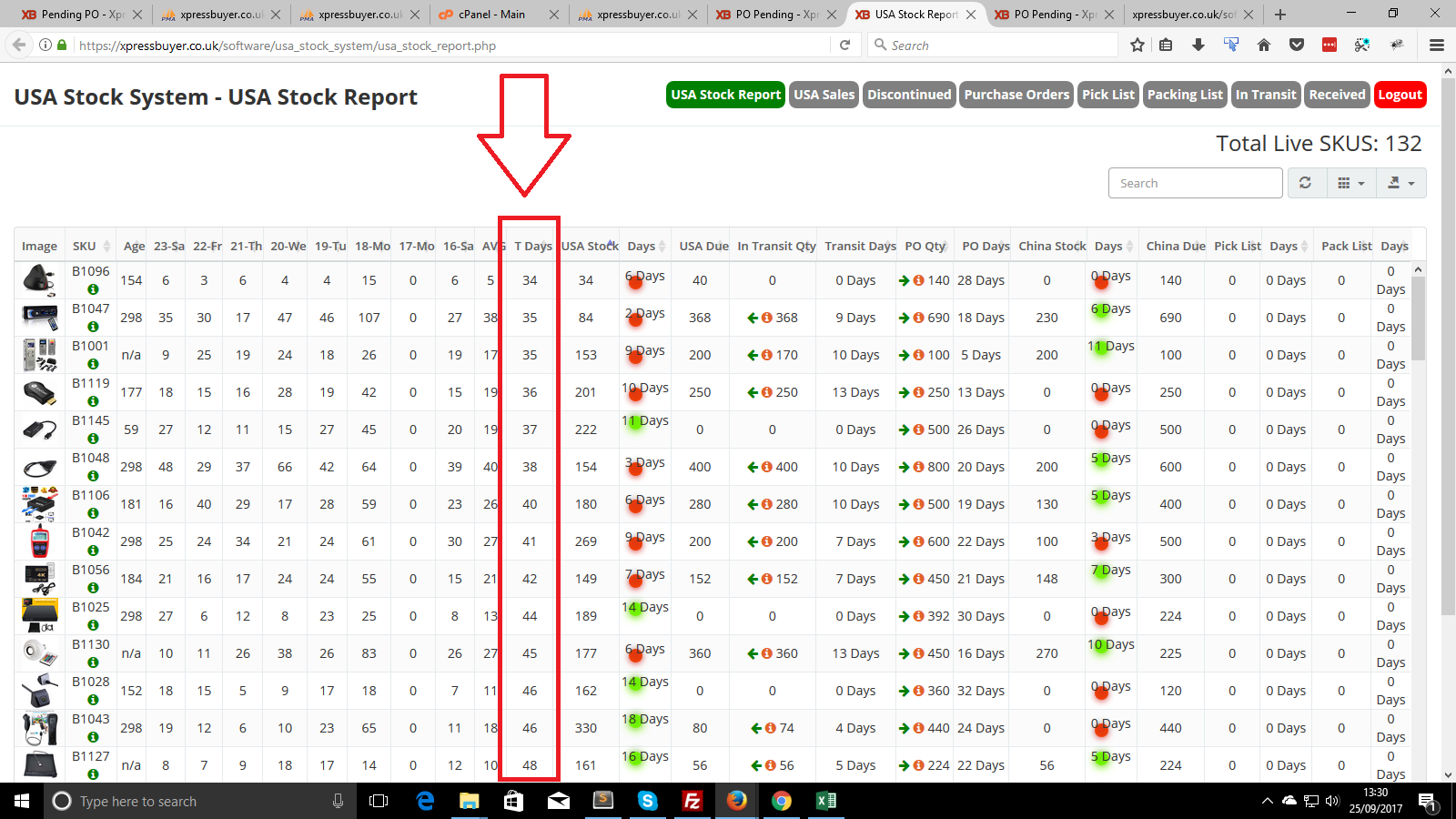
Task: Go to the In Transit page
Action: click(1265, 95)
